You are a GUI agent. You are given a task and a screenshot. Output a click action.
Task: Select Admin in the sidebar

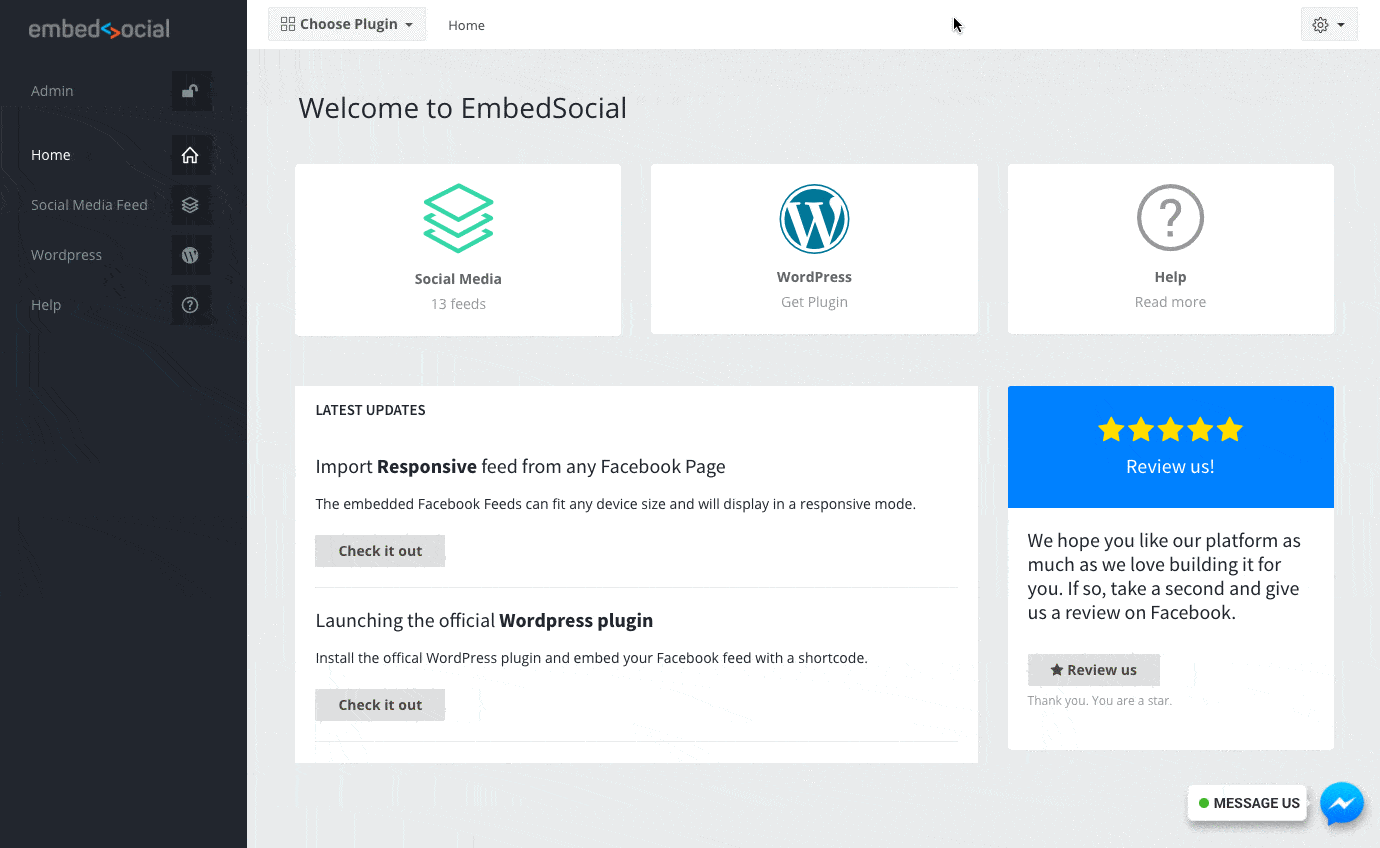[x=52, y=91]
